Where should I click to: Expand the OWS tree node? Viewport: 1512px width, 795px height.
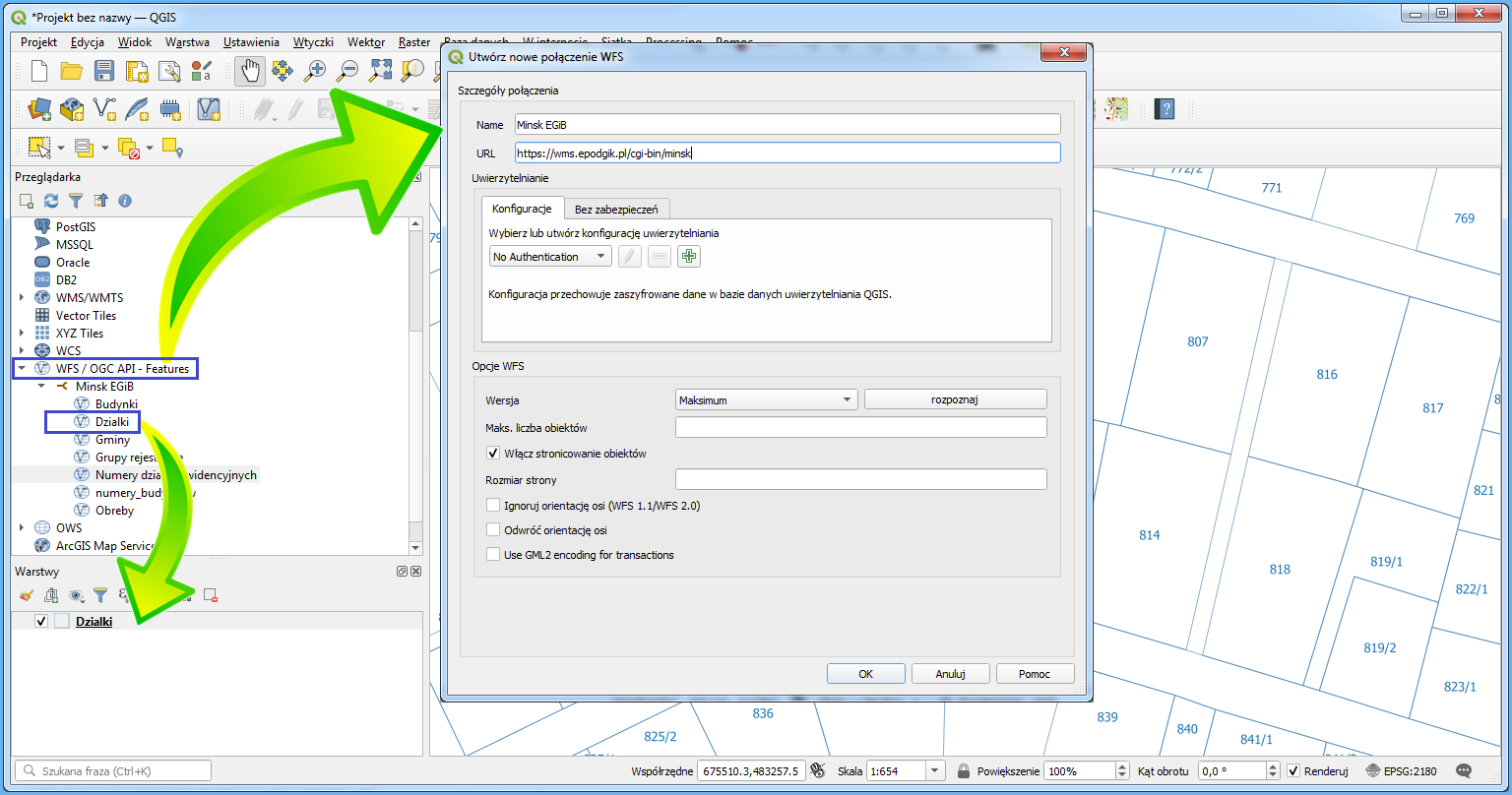(22, 528)
